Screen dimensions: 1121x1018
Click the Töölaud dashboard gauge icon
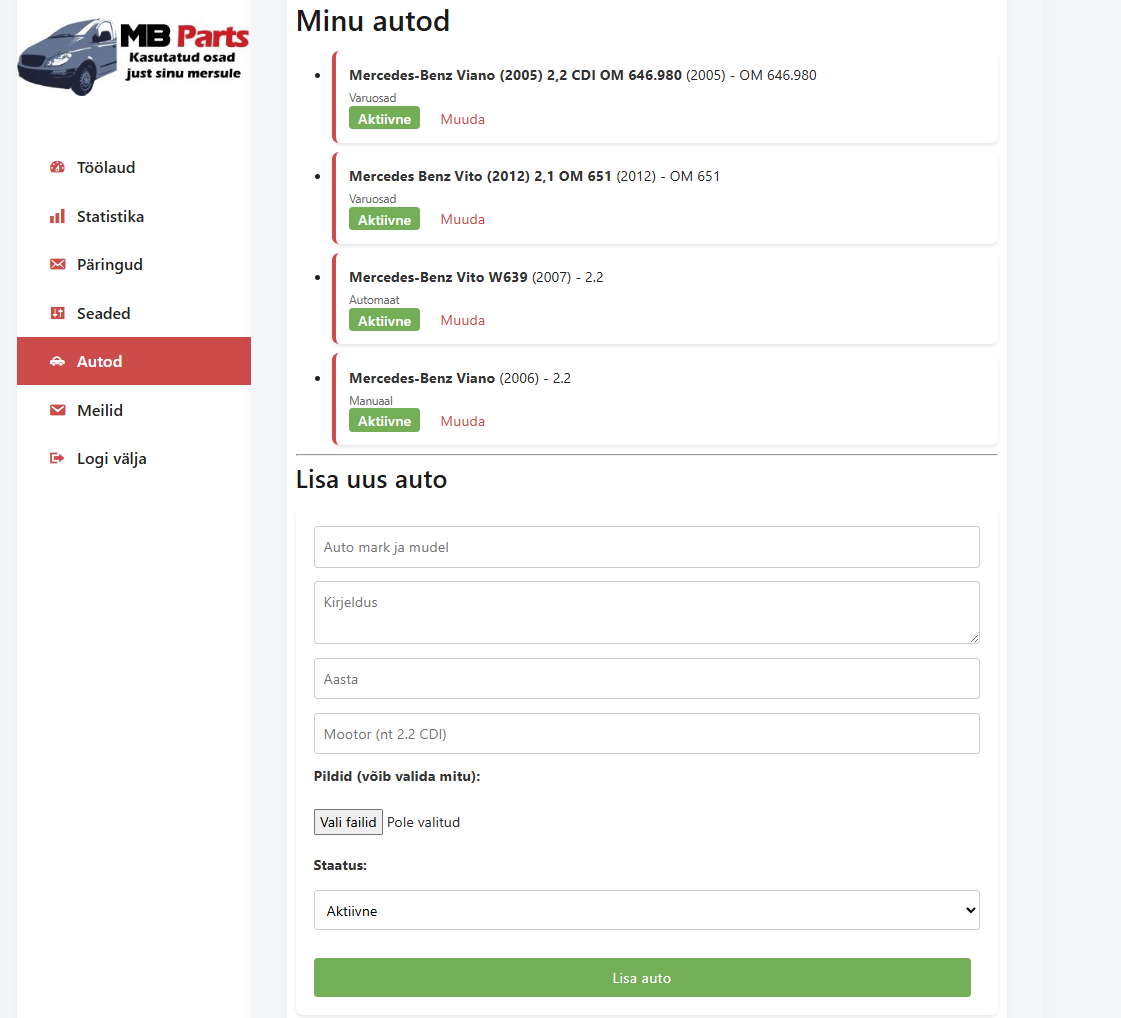click(57, 168)
